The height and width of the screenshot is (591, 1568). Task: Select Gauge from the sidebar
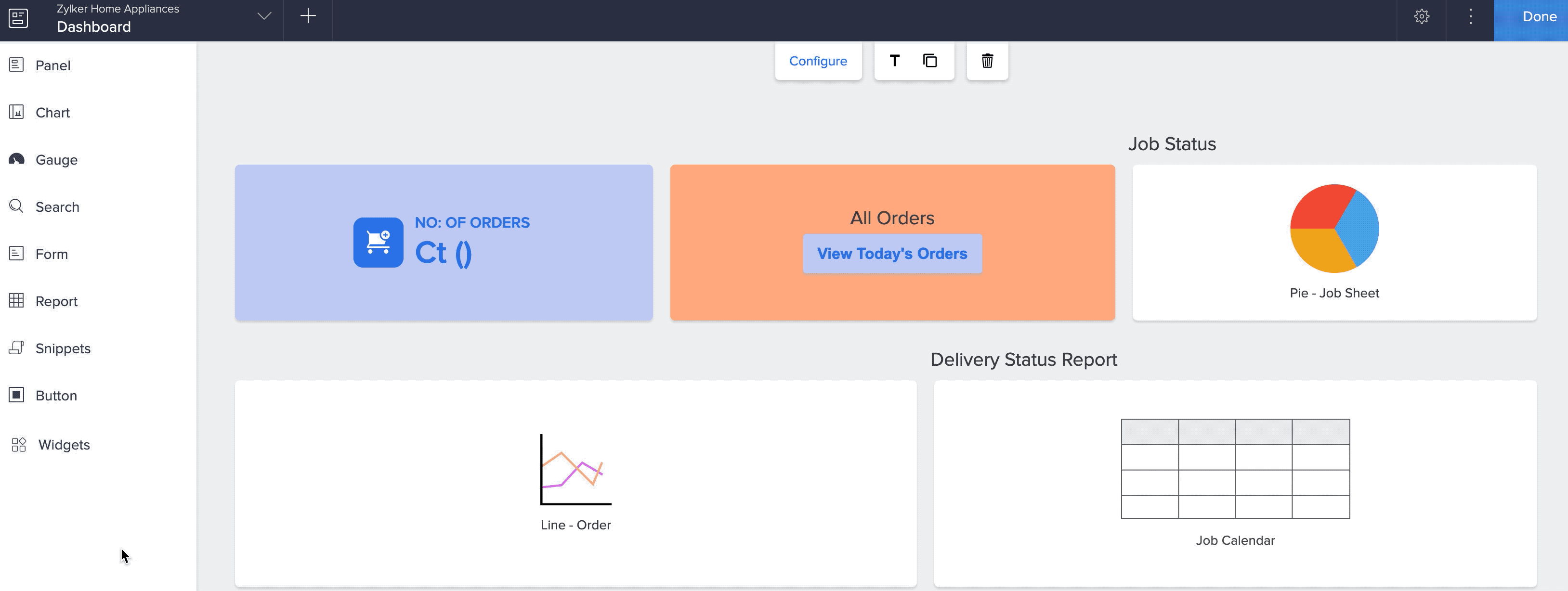[56, 160]
